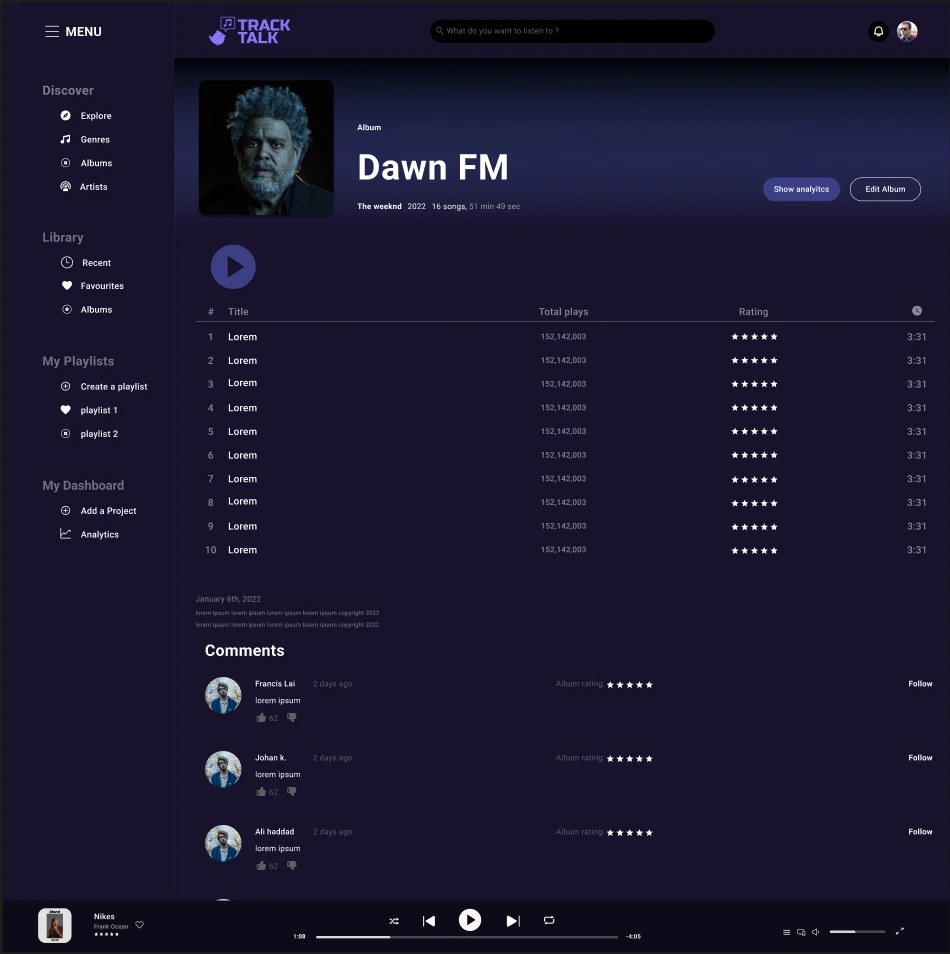Click the duration clock column icon
The image size is (950, 954).
pos(917,311)
